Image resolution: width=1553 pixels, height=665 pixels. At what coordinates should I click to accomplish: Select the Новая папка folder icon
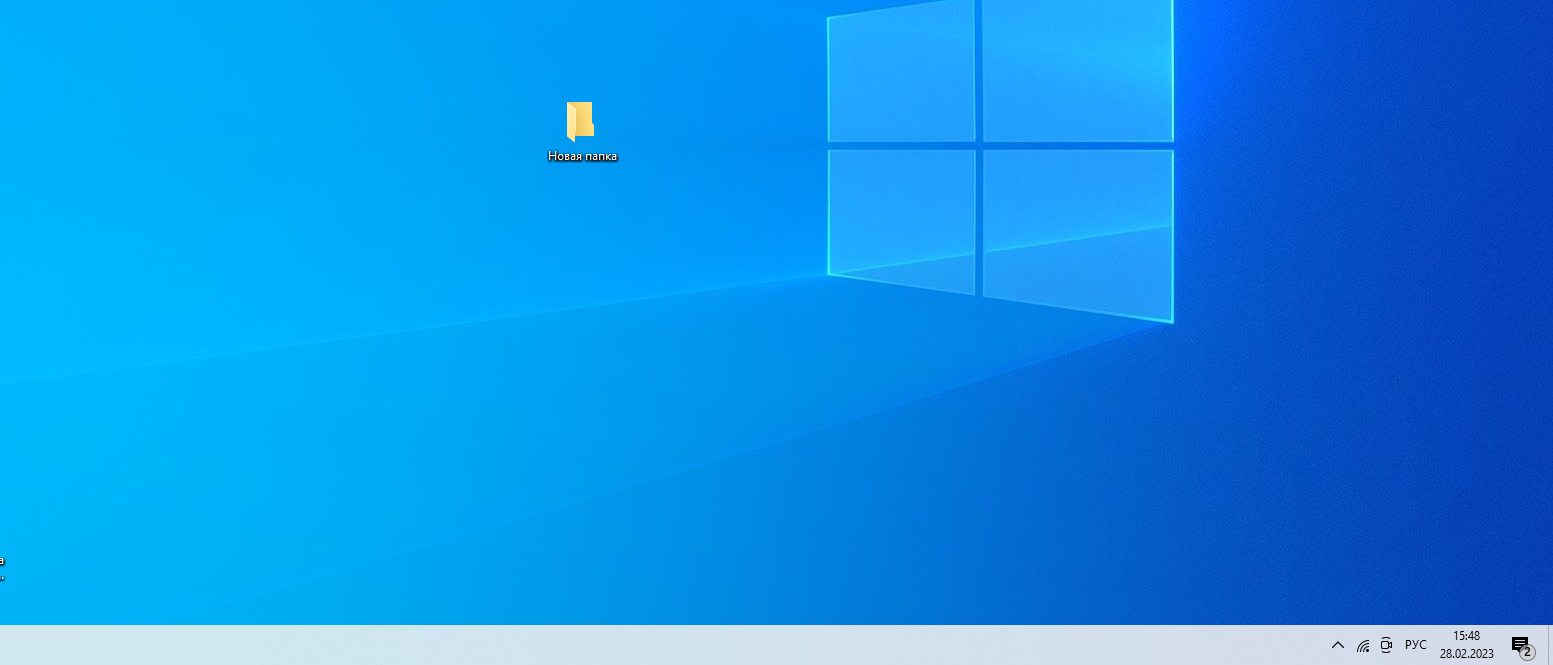point(580,122)
